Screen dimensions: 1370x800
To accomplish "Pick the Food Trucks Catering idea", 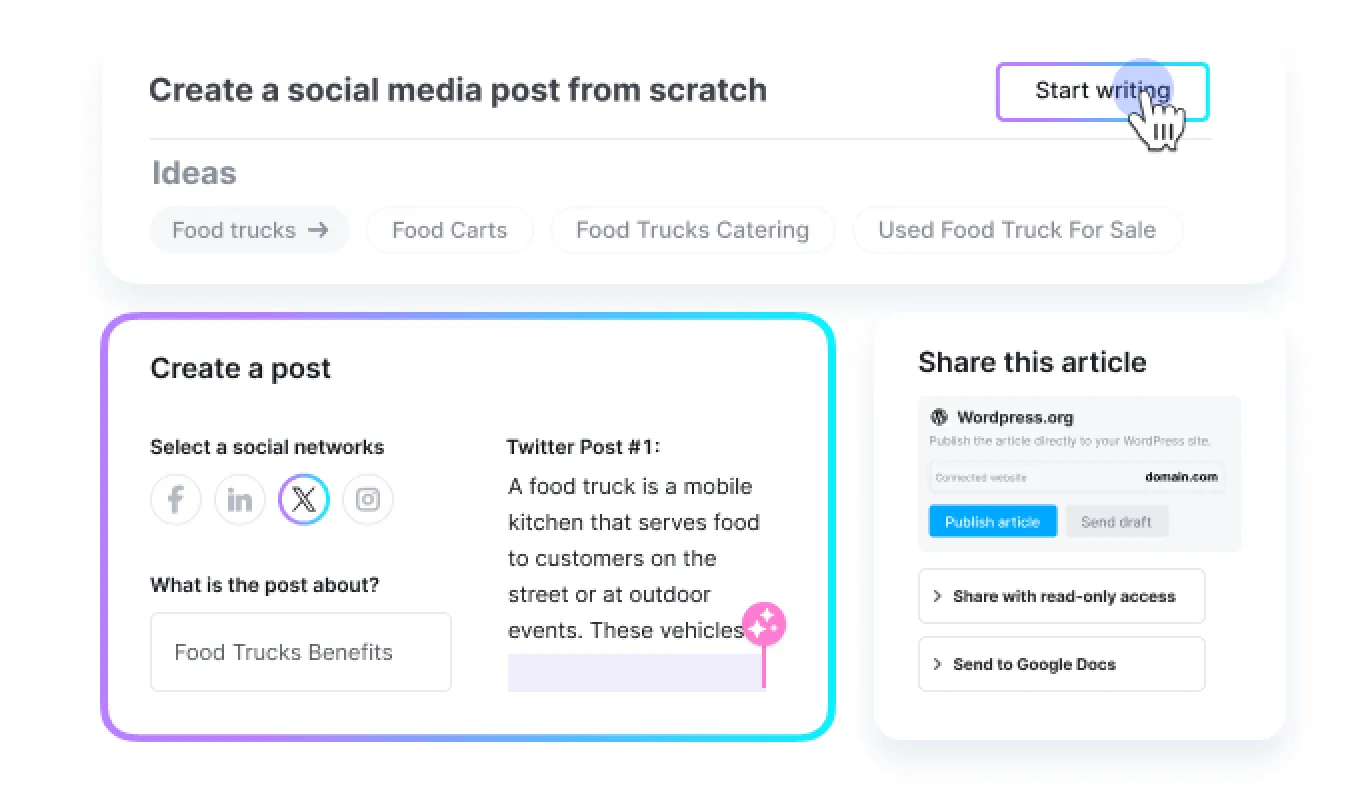I will (x=692, y=230).
